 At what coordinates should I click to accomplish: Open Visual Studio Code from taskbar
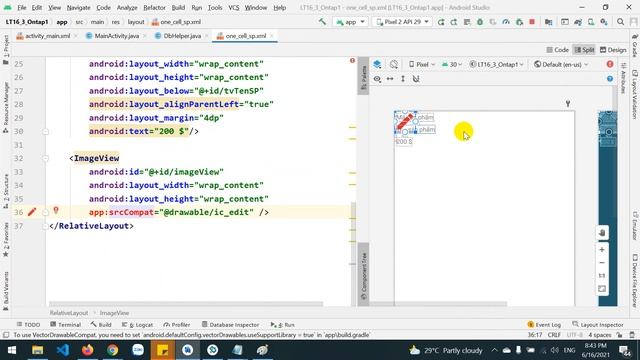point(62,350)
